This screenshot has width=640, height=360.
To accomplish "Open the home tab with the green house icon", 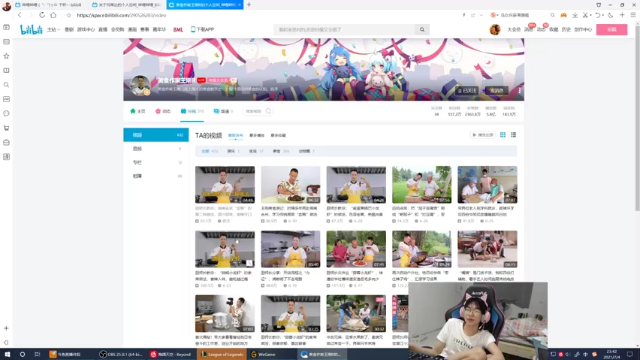I will tap(138, 111).
